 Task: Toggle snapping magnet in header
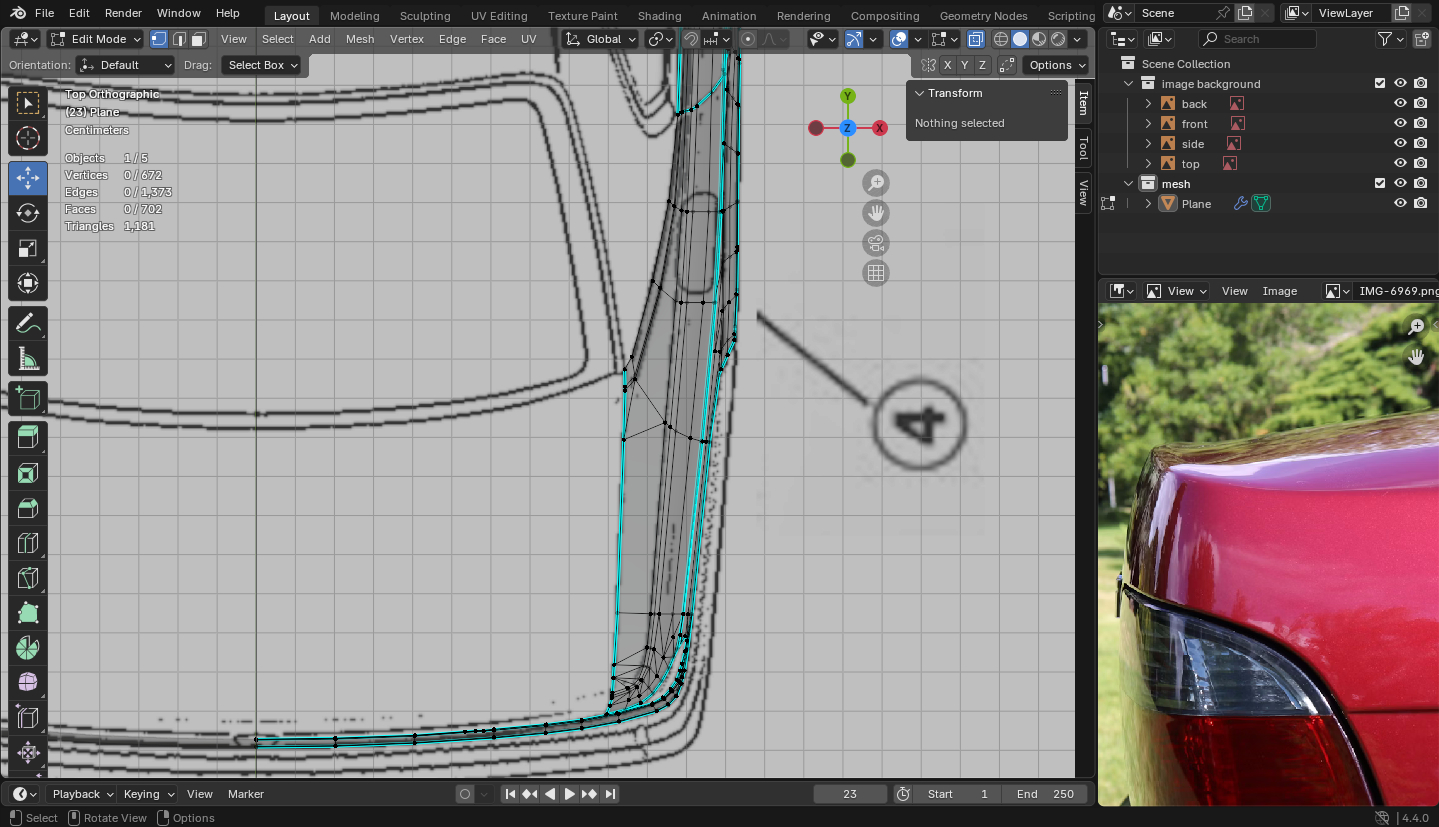click(x=691, y=39)
